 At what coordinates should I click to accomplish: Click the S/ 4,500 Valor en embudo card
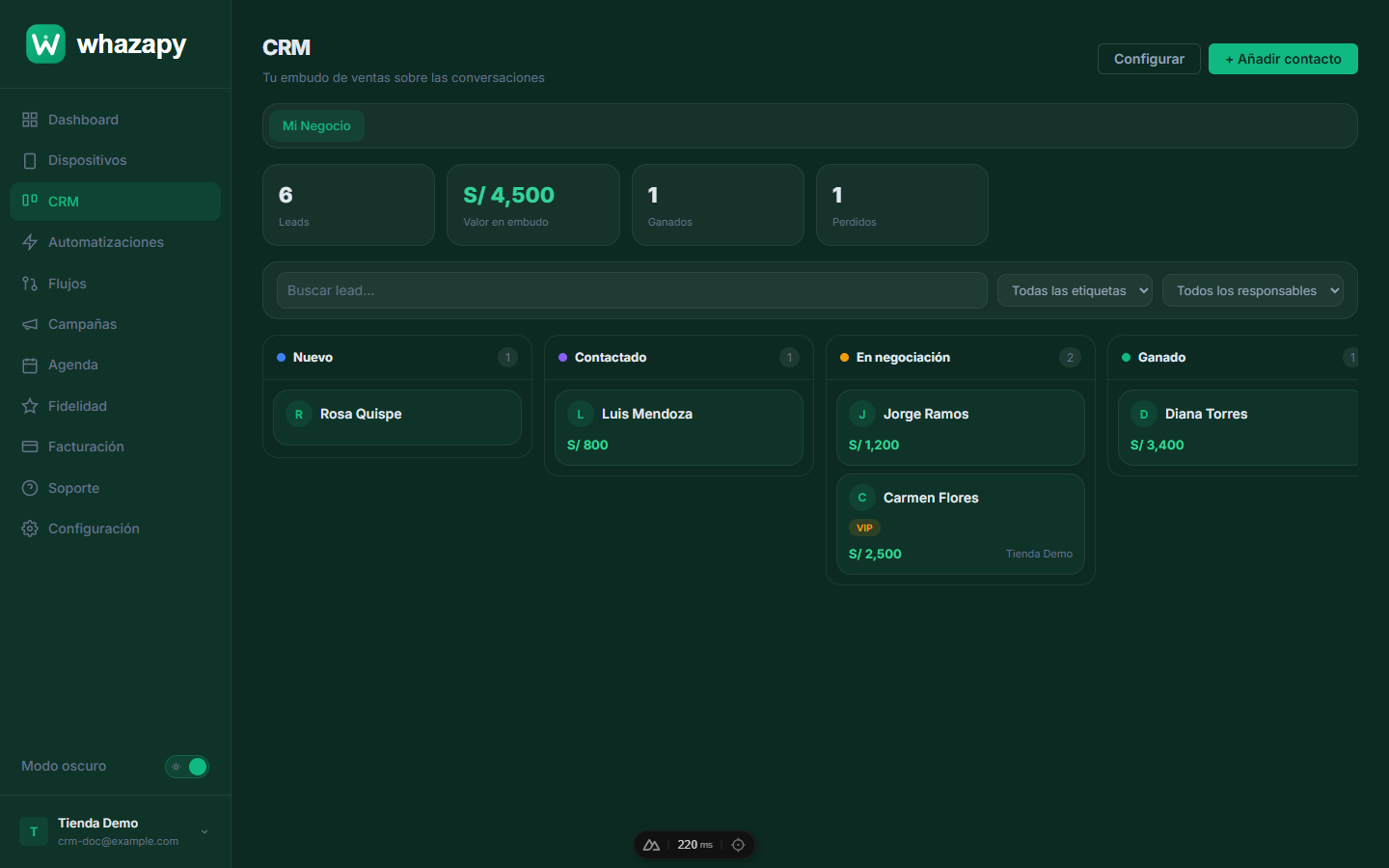pyautogui.click(x=532, y=204)
